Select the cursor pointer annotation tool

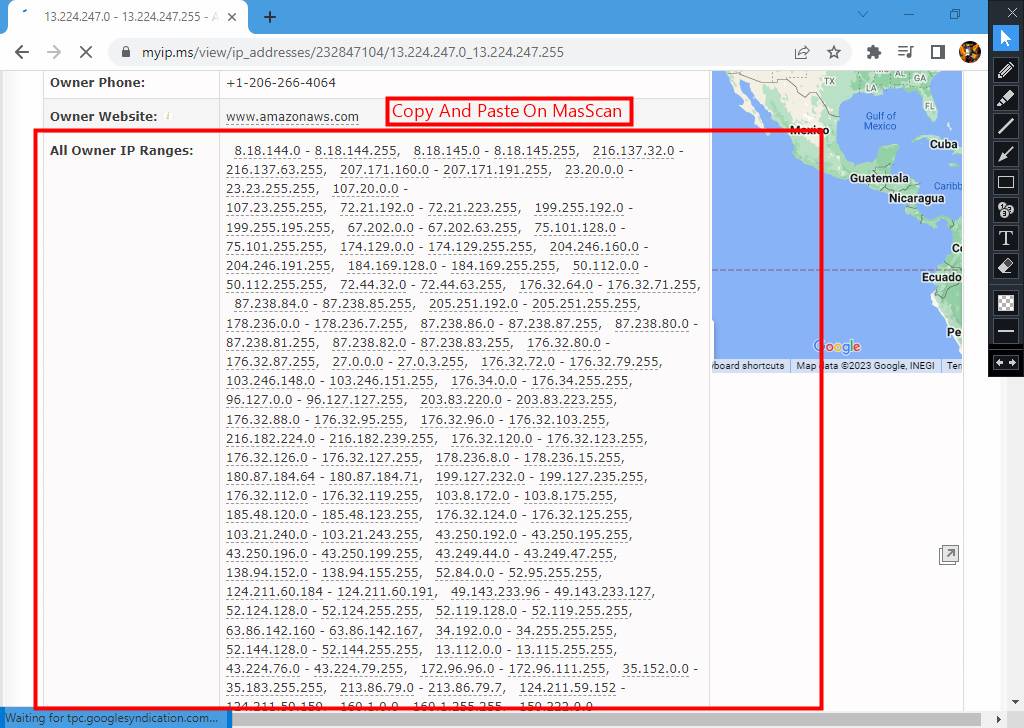pyautogui.click(x=1006, y=39)
